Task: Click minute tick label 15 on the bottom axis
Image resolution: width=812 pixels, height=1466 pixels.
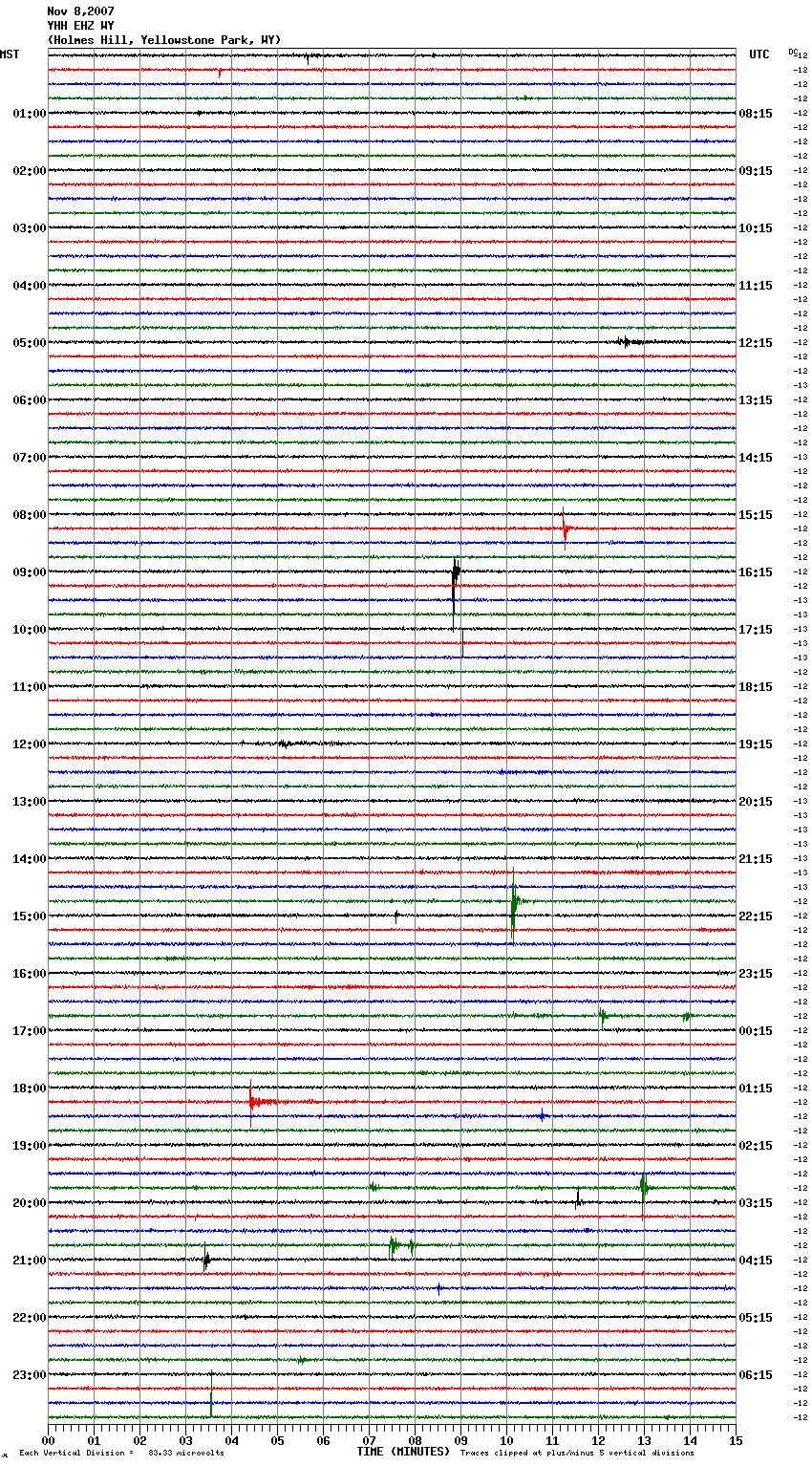Action: pos(736,1440)
